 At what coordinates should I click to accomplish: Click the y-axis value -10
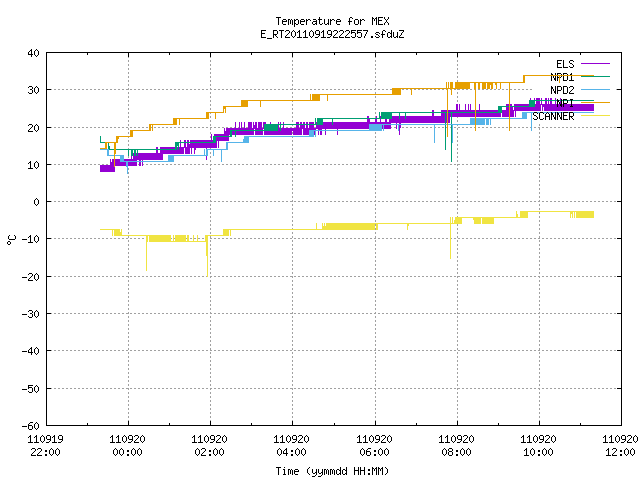(31, 239)
